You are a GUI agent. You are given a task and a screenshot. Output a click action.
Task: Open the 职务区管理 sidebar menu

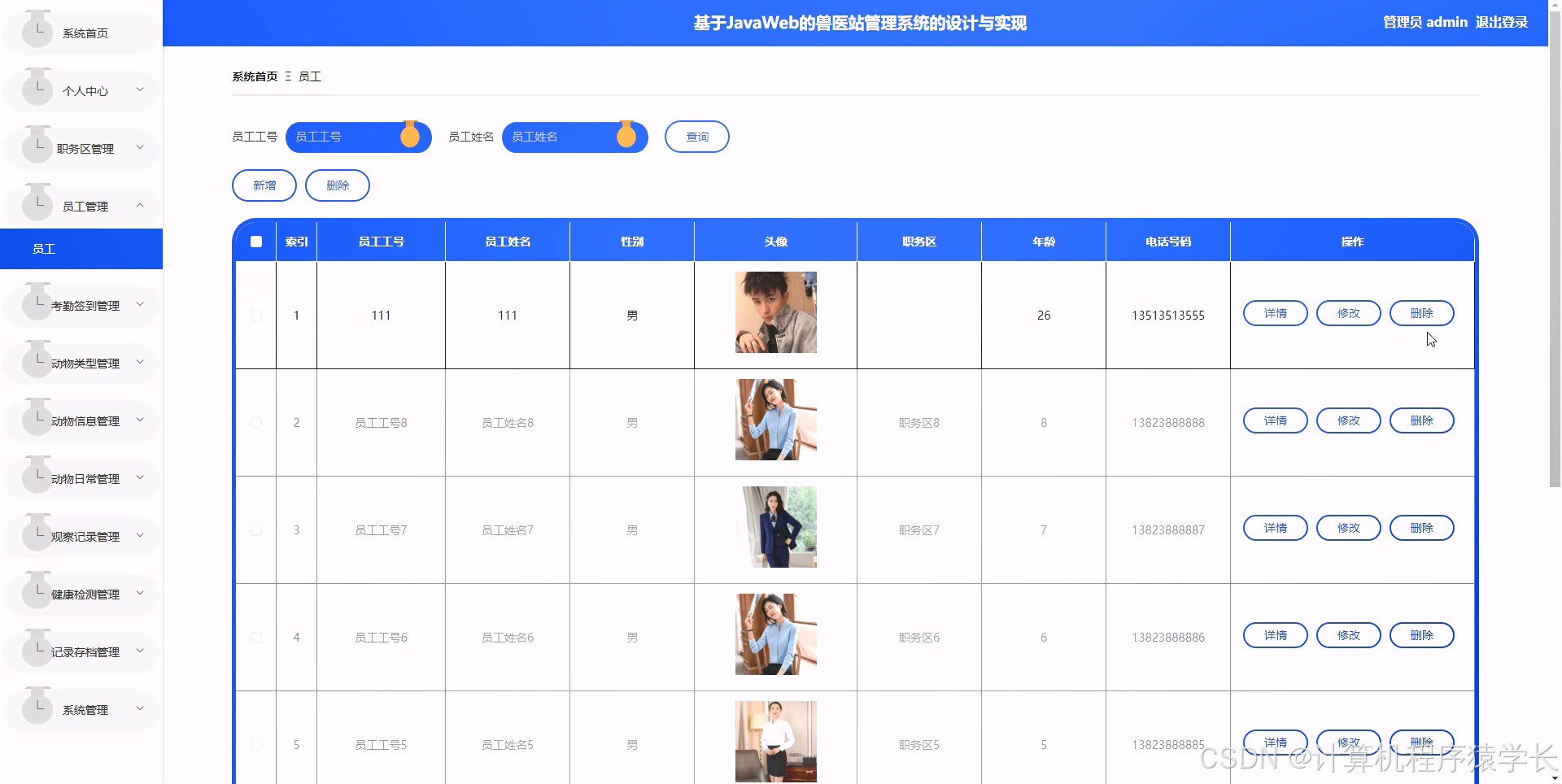point(81,149)
